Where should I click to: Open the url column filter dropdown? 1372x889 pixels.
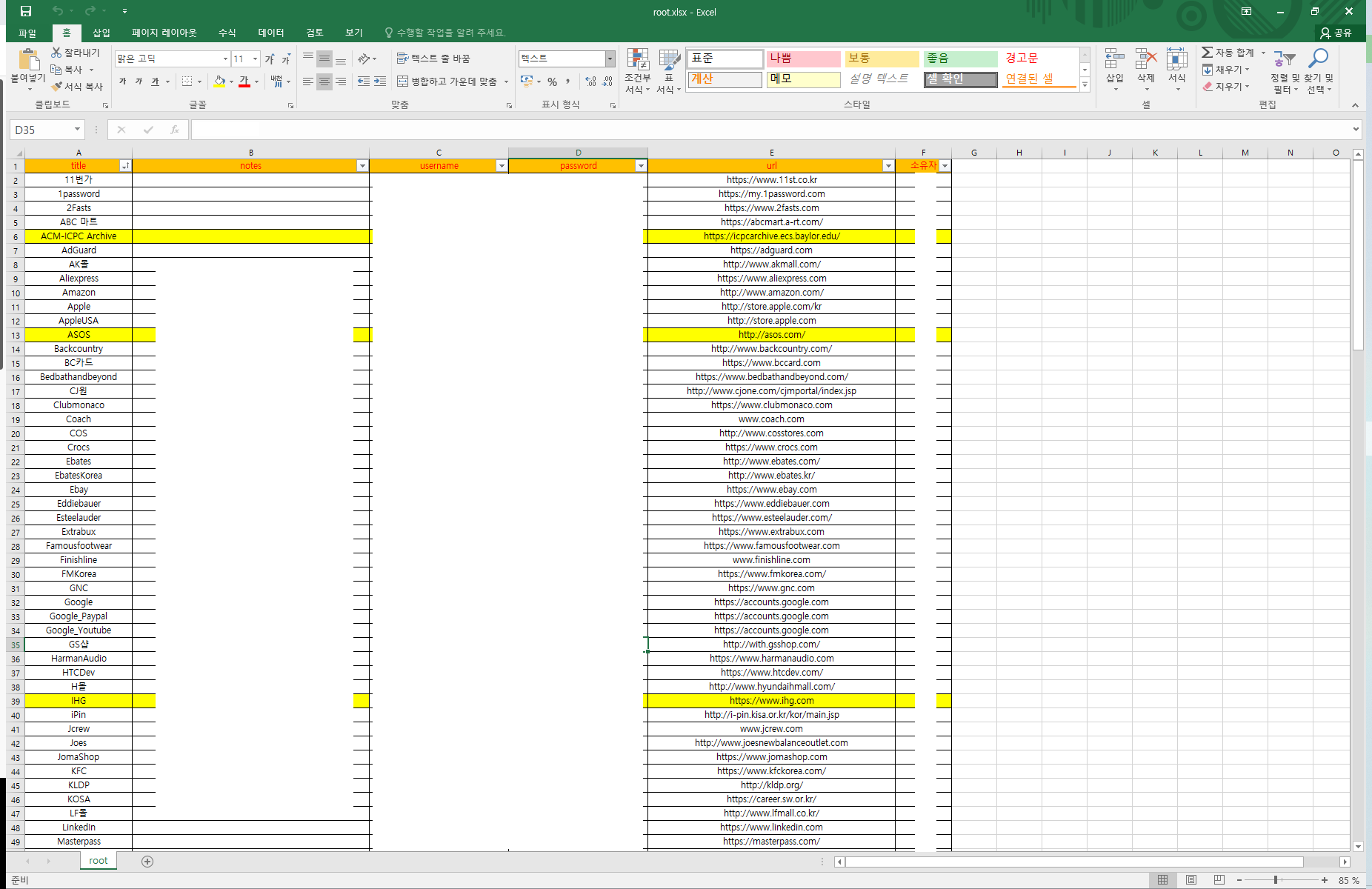[888, 166]
